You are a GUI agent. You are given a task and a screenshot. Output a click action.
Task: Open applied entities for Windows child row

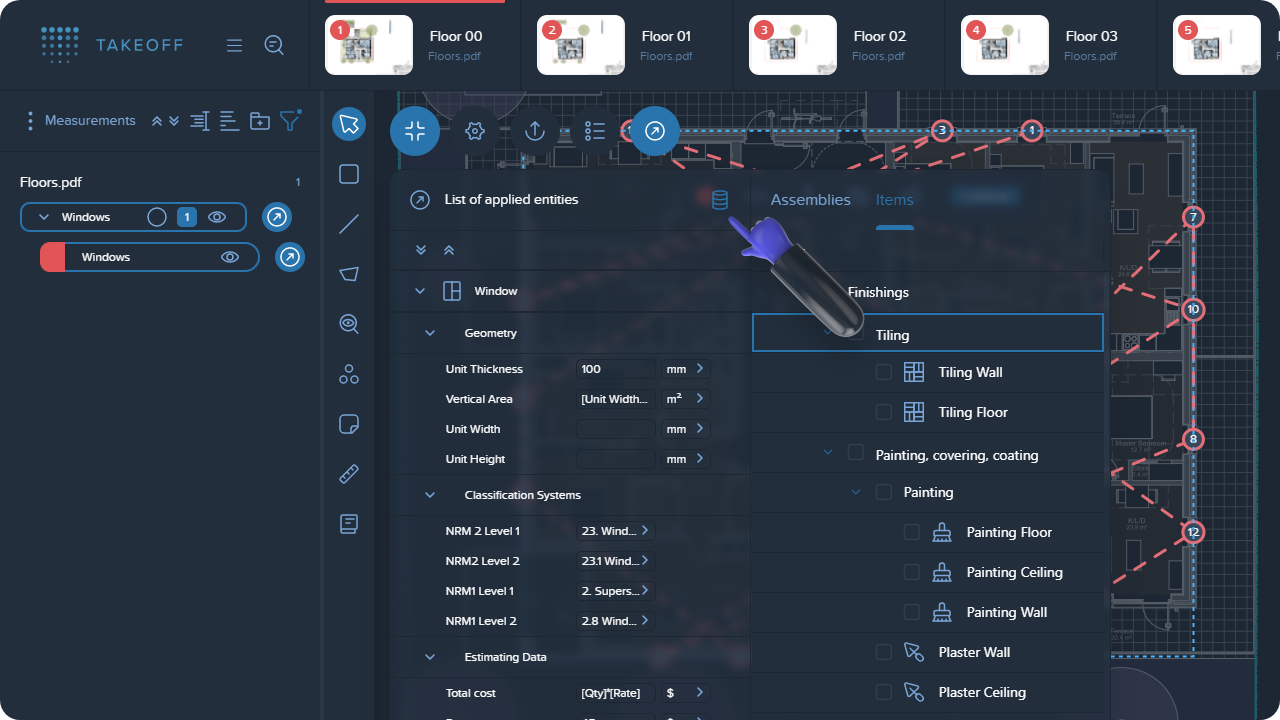[289, 257]
